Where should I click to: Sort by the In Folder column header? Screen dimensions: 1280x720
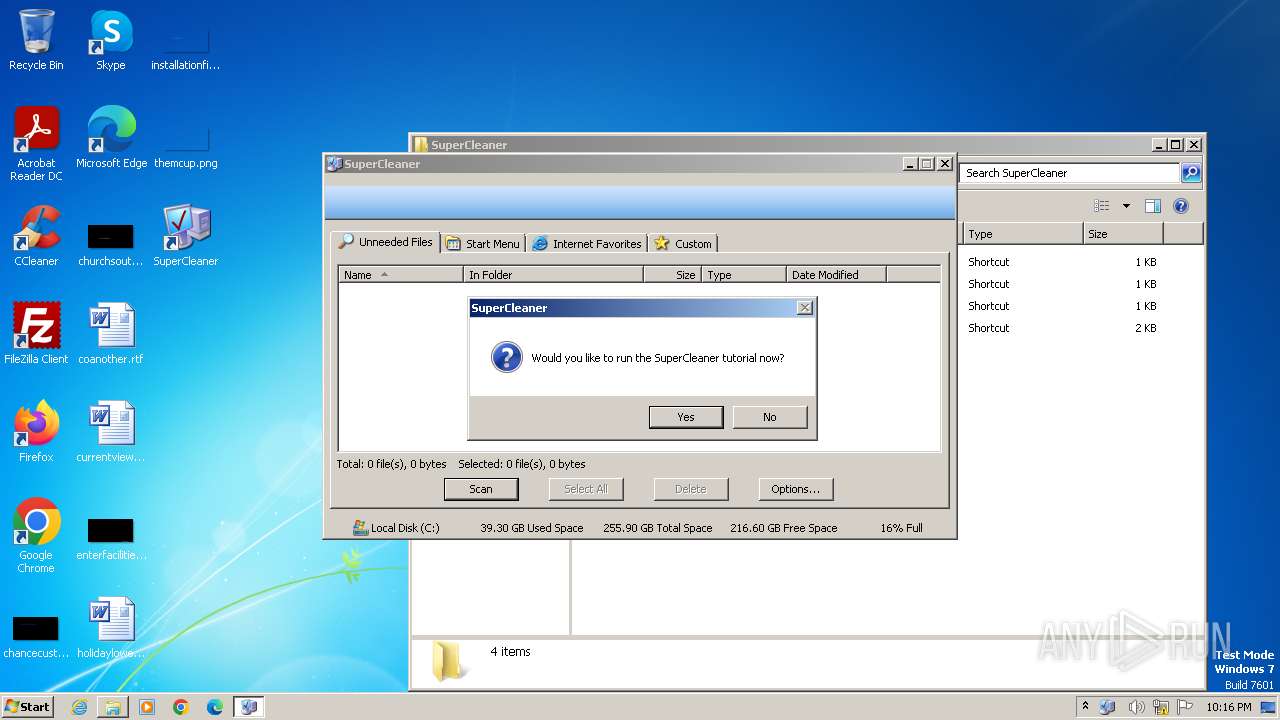pyautogui.click(x=554, y=275)
